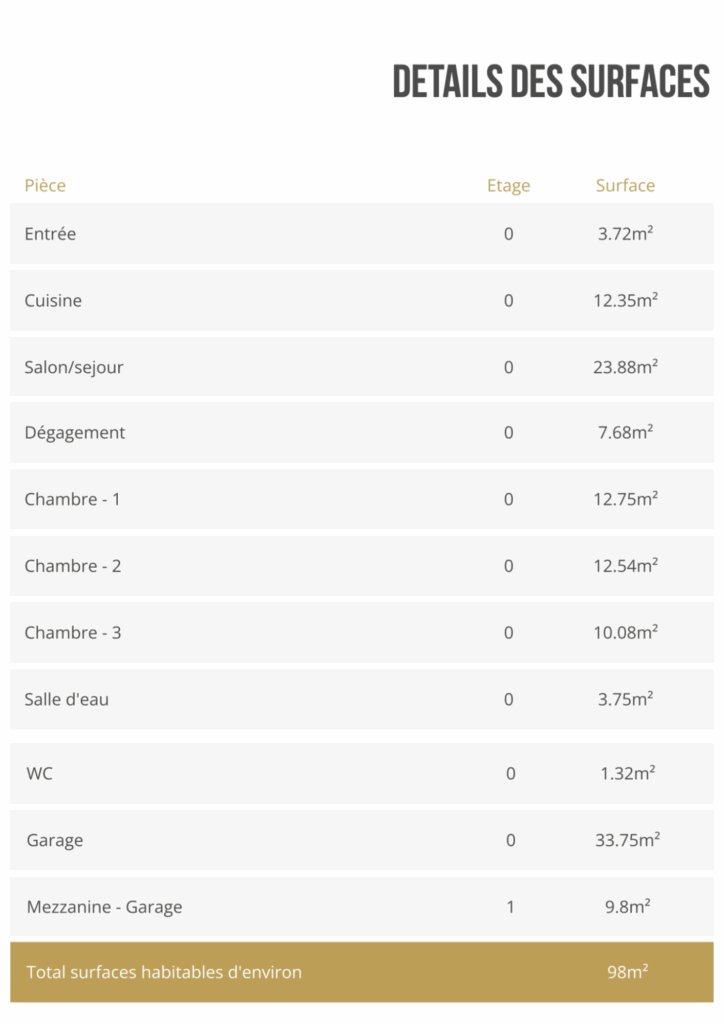Click the Mezzanine floor number 1
This screenshot has height=1024, width=724.
pyautogui.click(x=511, y=907)
